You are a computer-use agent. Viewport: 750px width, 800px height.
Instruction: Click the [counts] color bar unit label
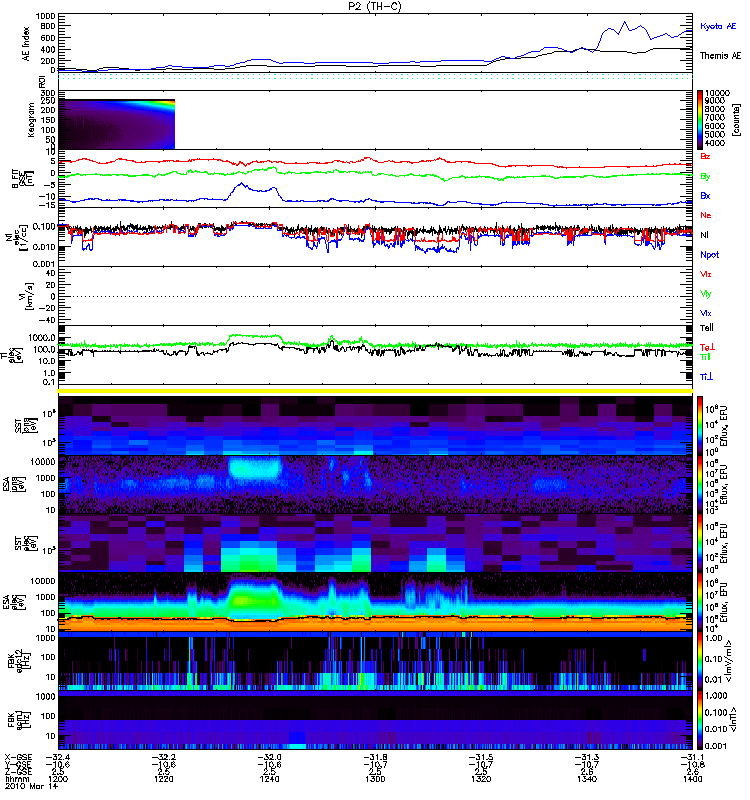pyautogui.click(x=736, y=120)
